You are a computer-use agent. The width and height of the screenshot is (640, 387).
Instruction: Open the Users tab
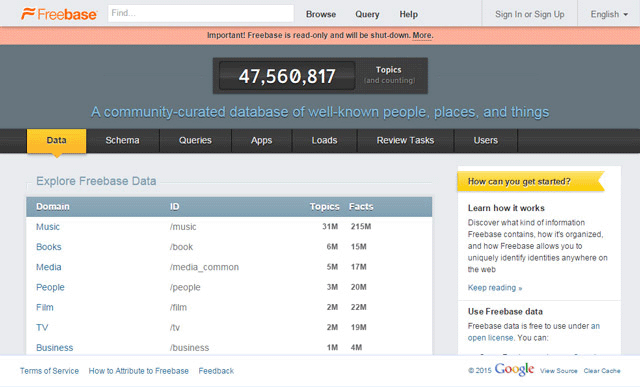[486, 140]
